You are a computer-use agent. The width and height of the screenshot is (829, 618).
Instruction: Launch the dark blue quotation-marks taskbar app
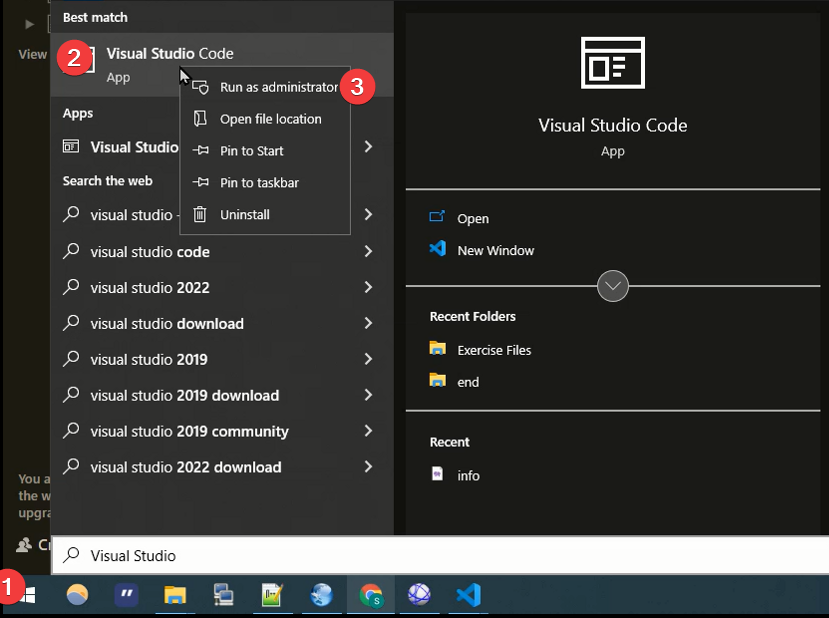point(126,595)
